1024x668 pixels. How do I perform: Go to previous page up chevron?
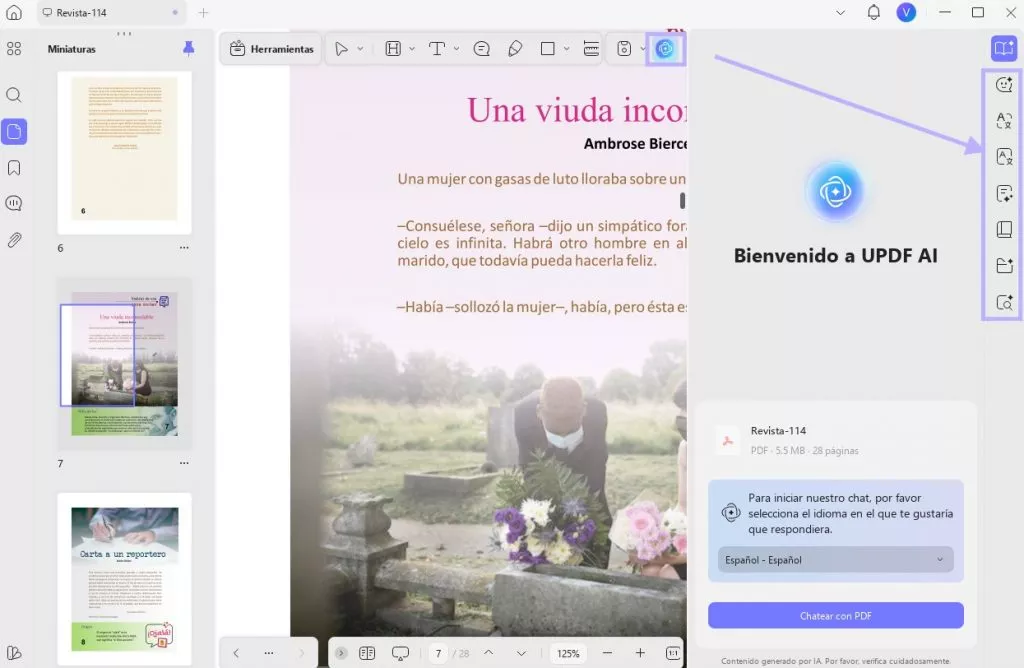click(x=488, y=653)
